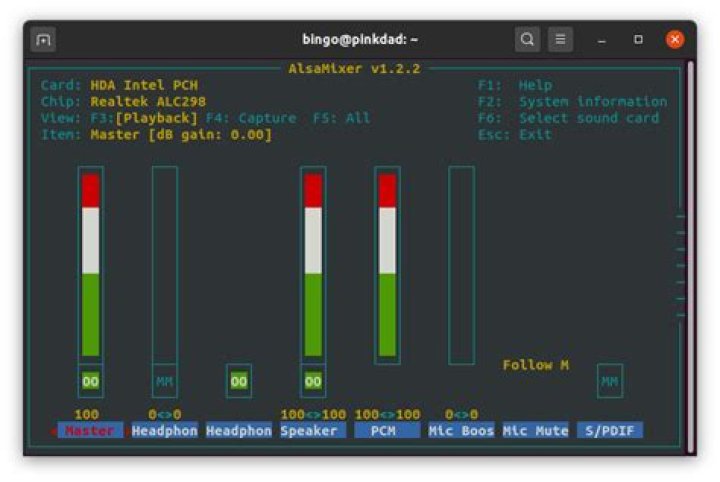720x482 pixels.
Task: Click Master [dB gain: 0.00] item text
Action: [181, 135]
